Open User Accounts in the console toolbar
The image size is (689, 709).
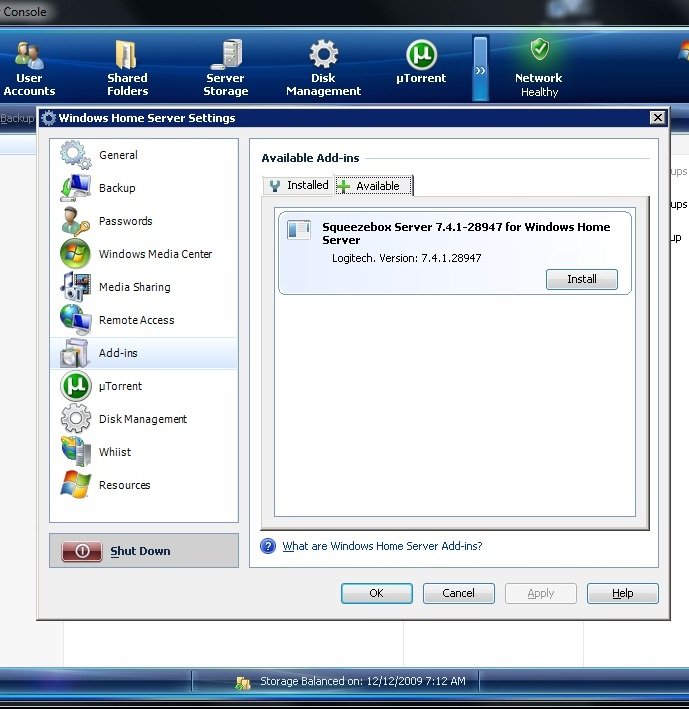click(29, 68)
